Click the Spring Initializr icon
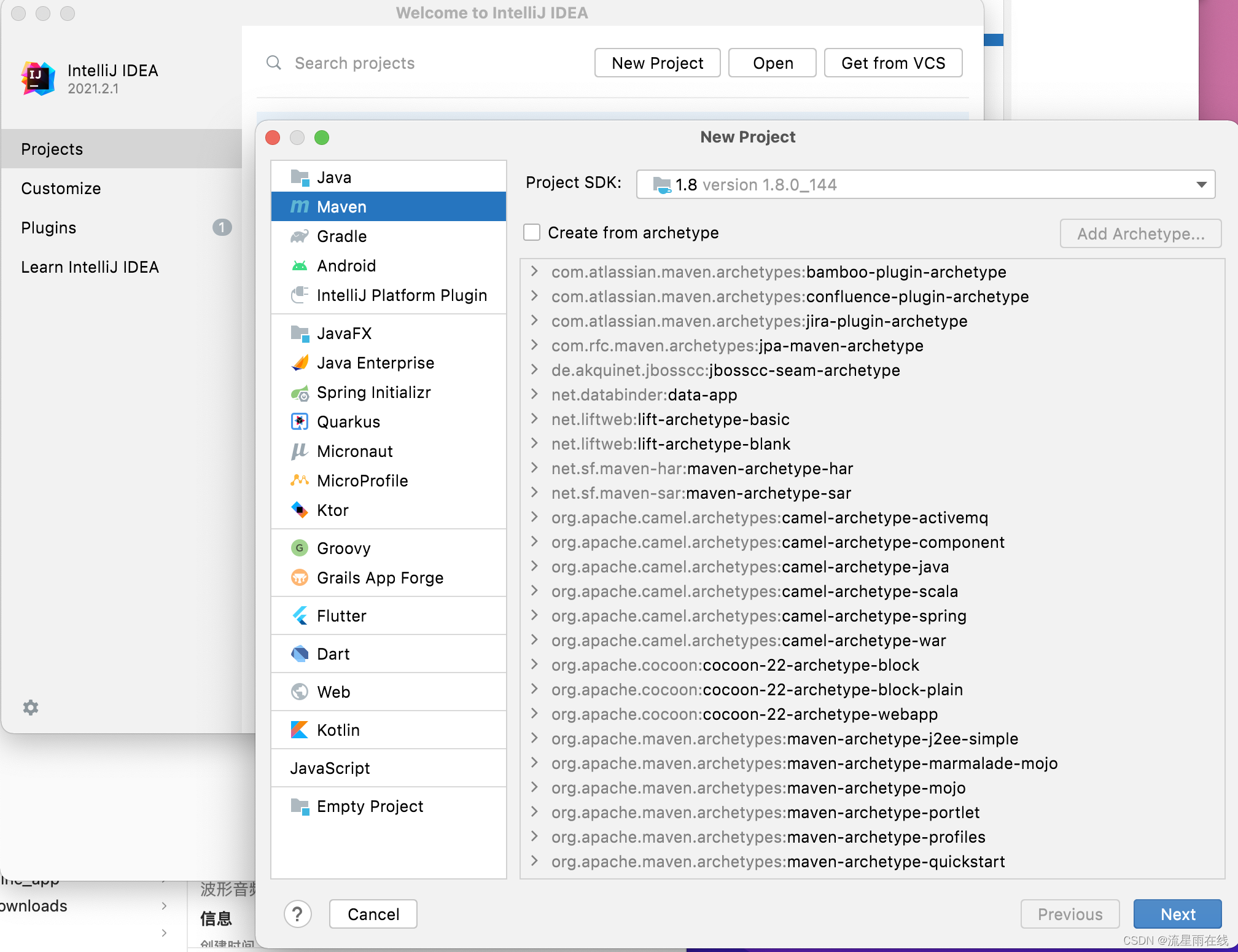The width and height of the screenshot is (1238, 952). 300,392
